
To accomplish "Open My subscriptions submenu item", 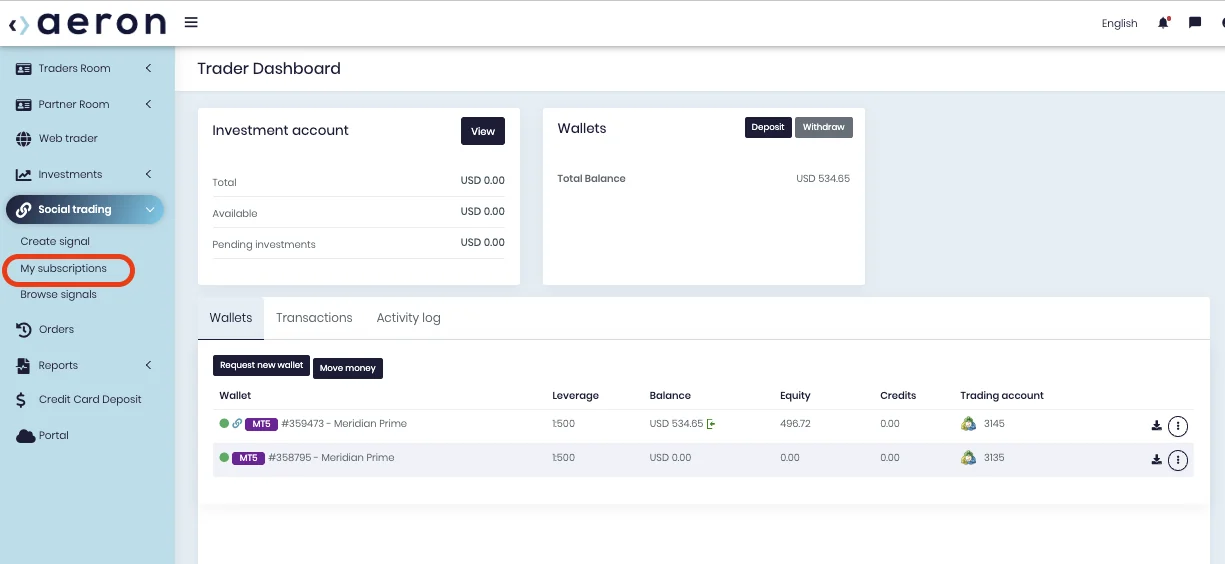I will pos(63,269).
